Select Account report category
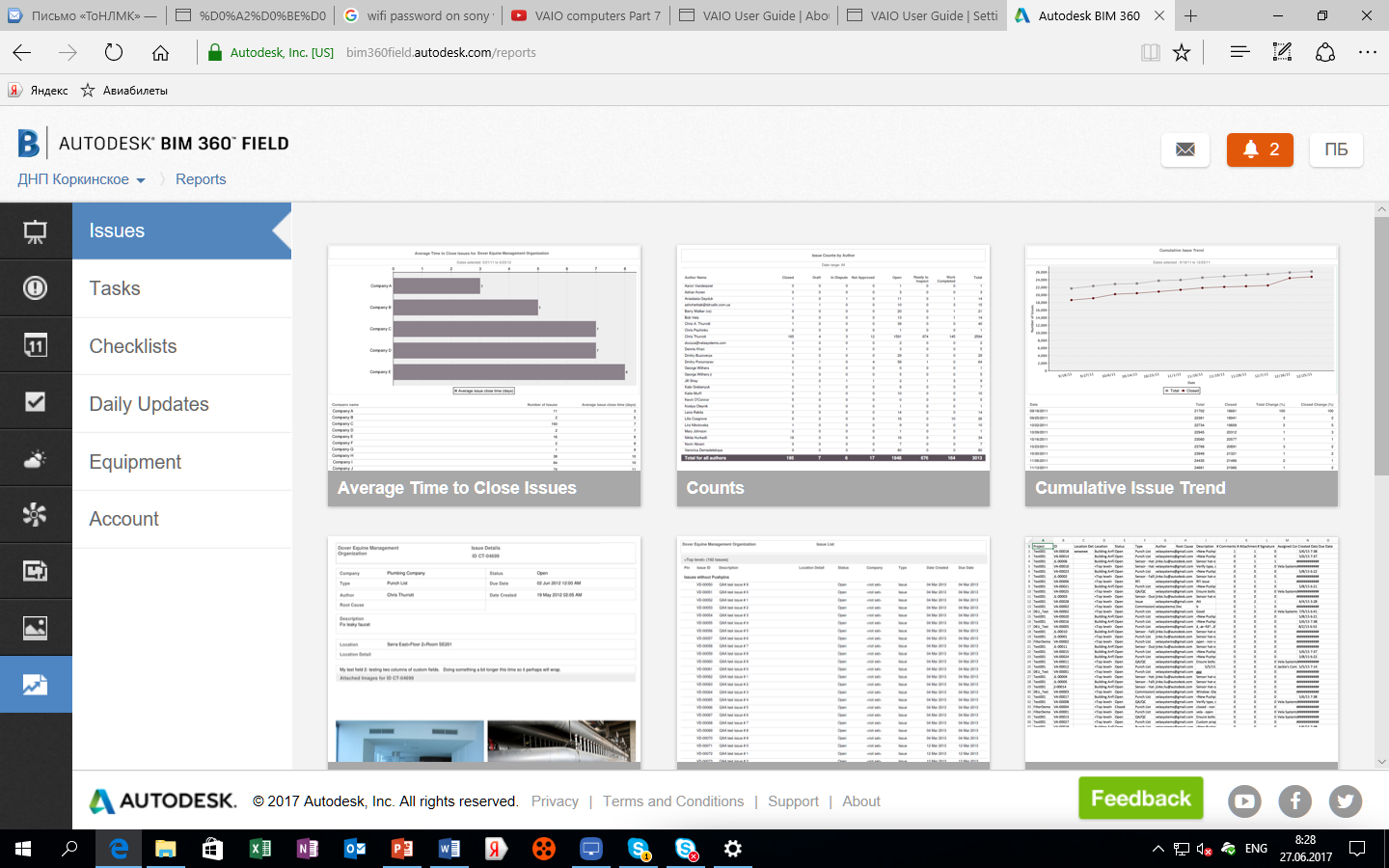Image resolution: width=1389 pixels, height=868 pixels. 181,519
